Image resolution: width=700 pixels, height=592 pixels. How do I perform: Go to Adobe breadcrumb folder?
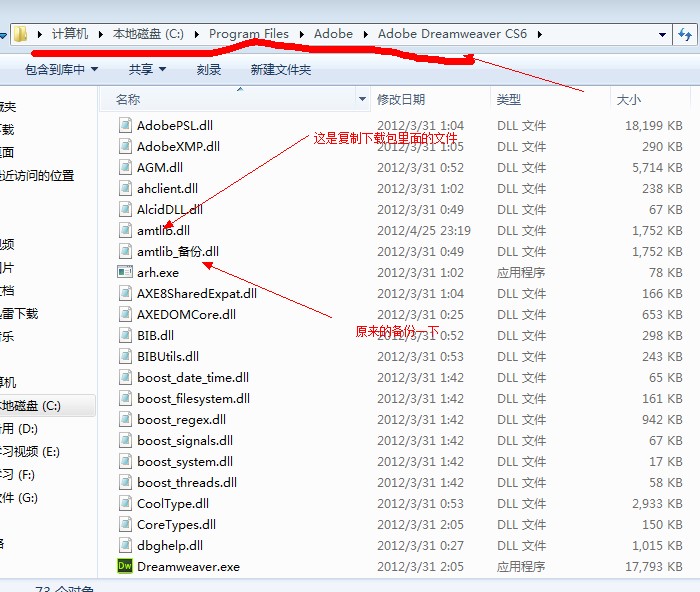click(333, 34)
